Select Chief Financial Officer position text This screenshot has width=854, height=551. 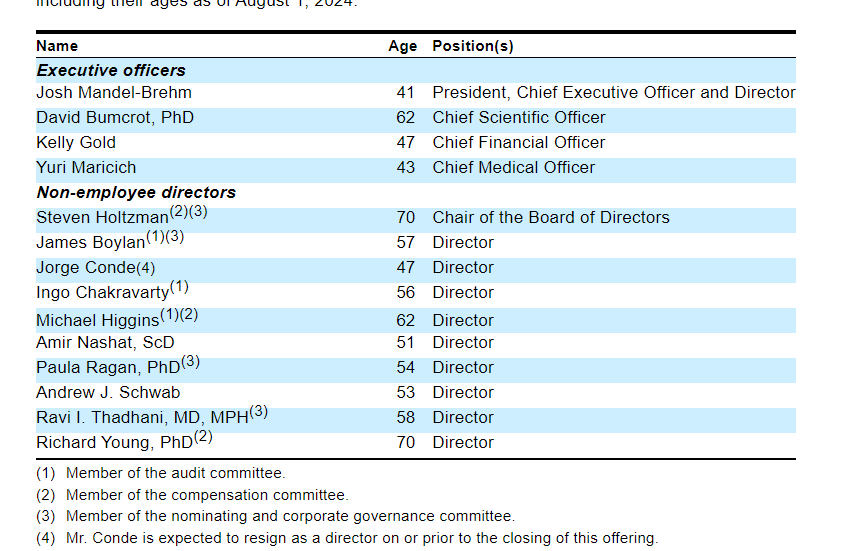pyautogui.click(x=519, y=143)
